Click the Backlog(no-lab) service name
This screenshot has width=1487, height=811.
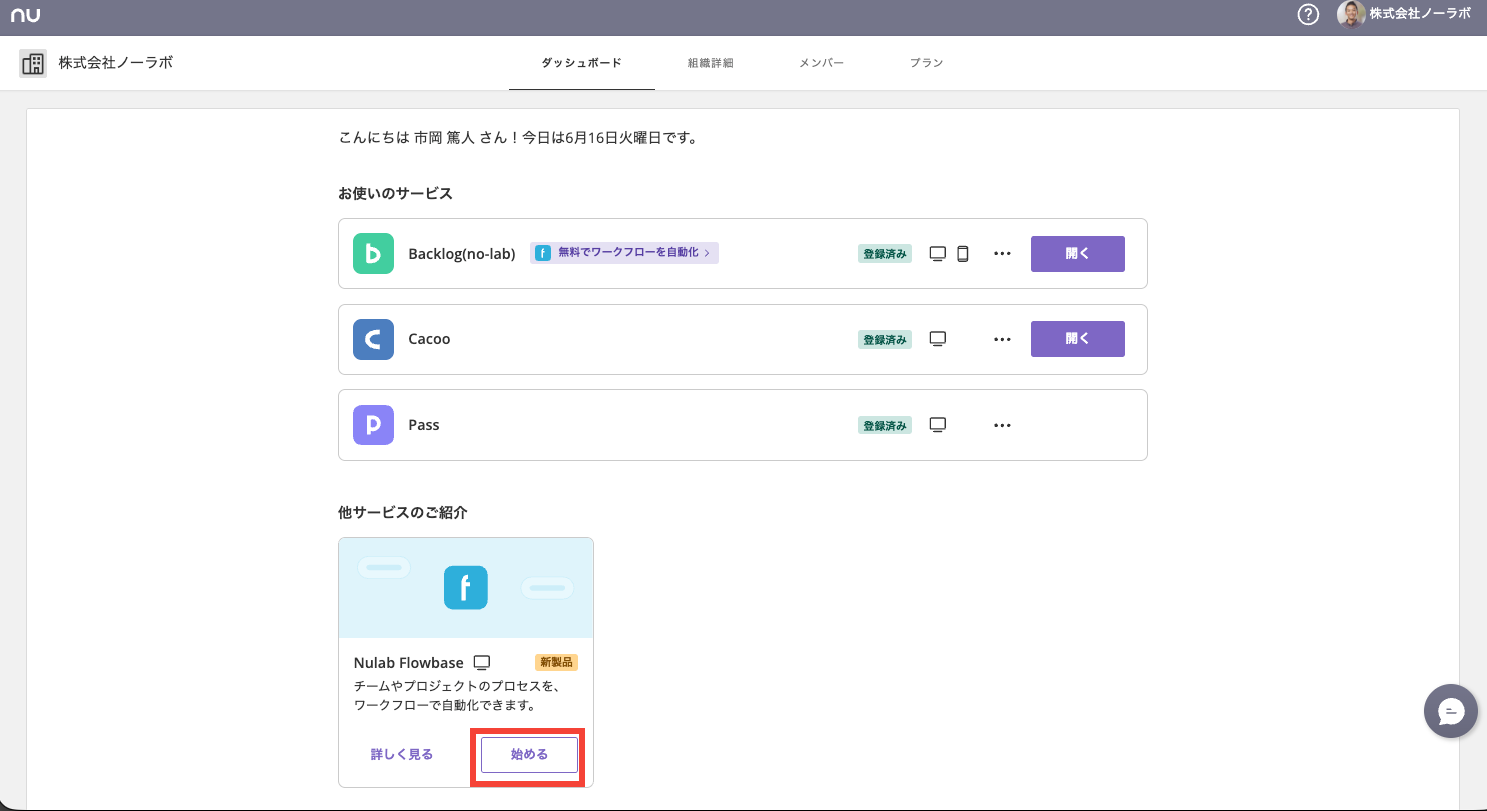click(x=461, y=254)
